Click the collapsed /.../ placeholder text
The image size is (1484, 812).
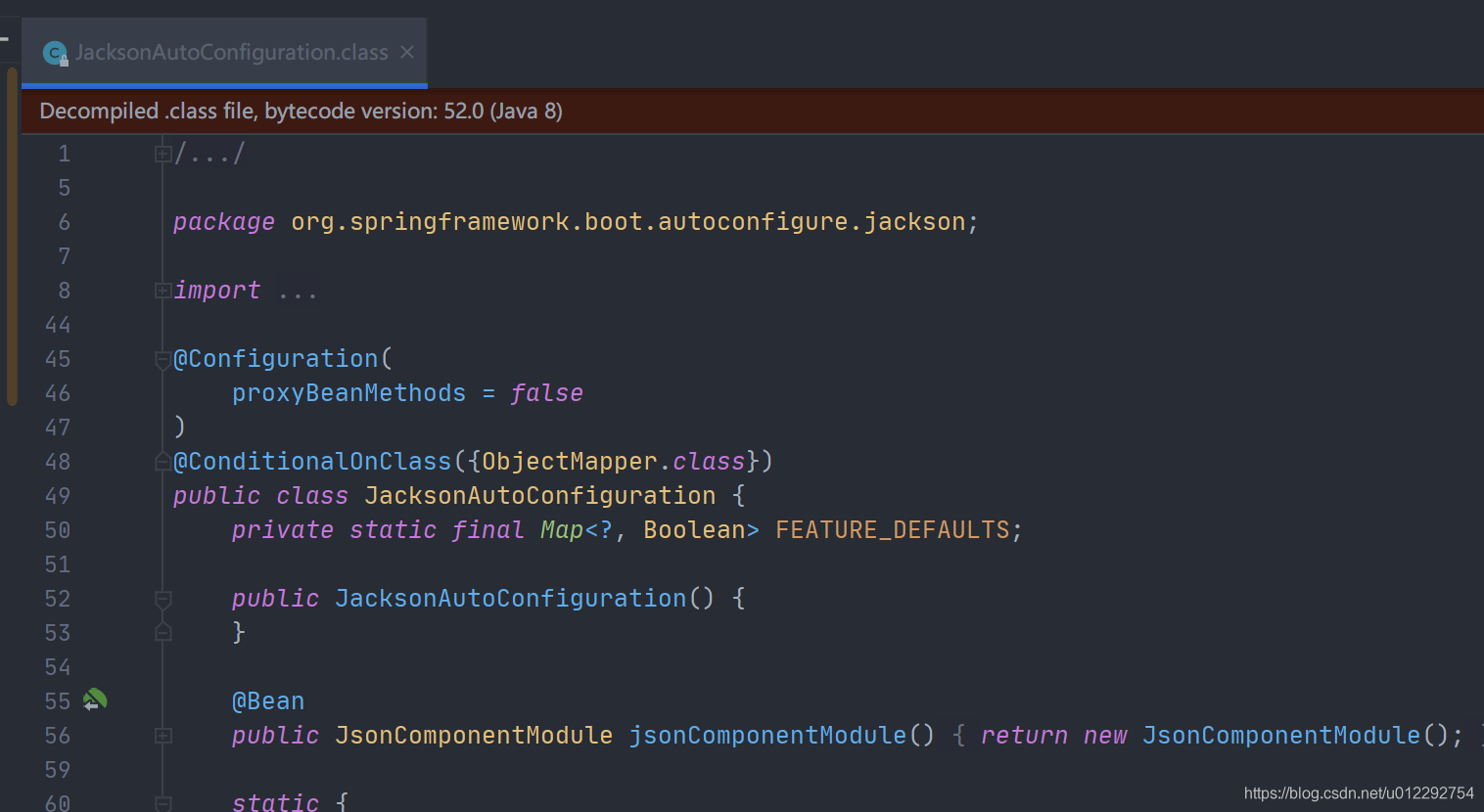tap(209, 154)
